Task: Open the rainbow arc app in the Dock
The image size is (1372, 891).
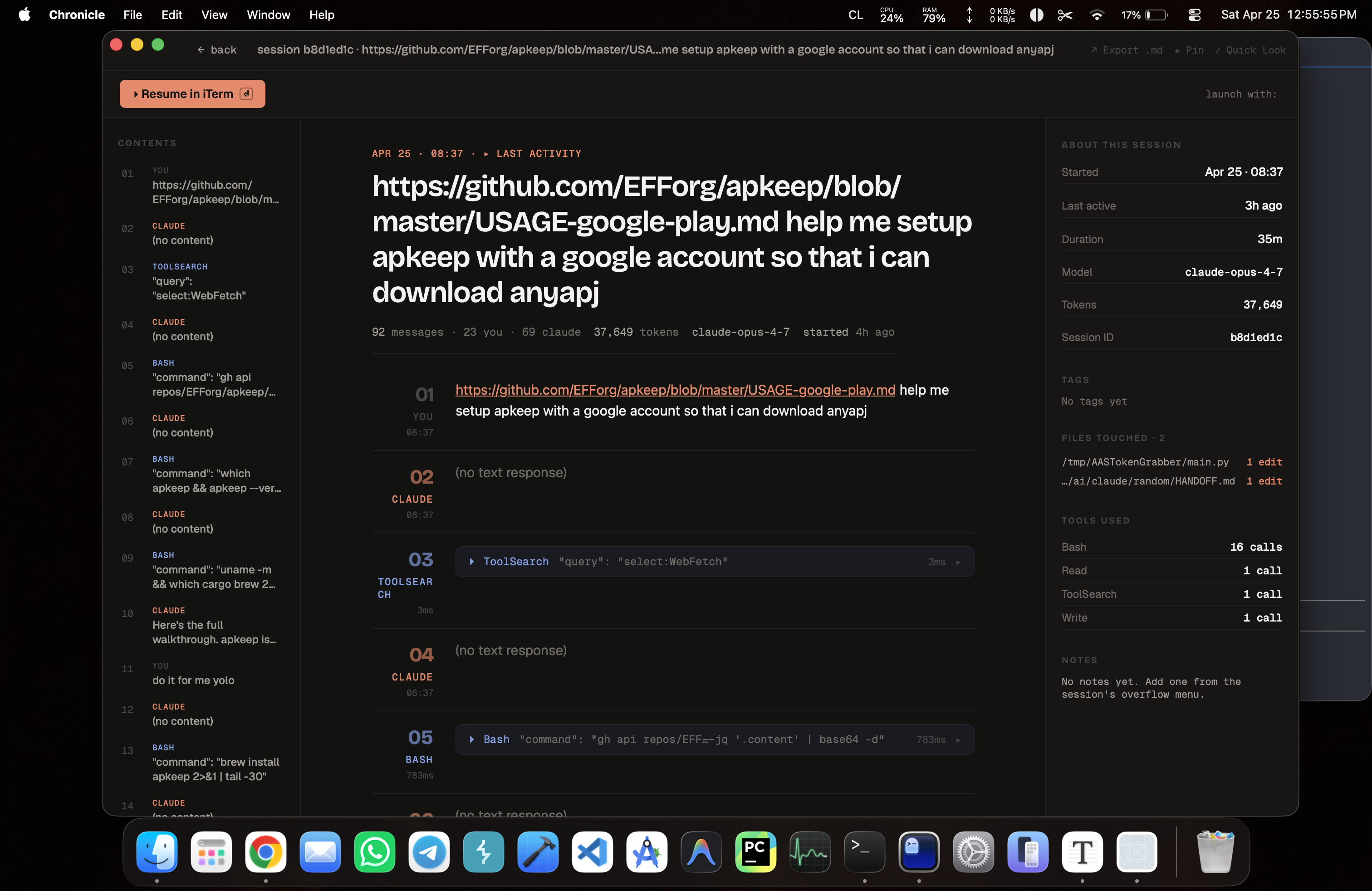Action: tap(701, 852)
